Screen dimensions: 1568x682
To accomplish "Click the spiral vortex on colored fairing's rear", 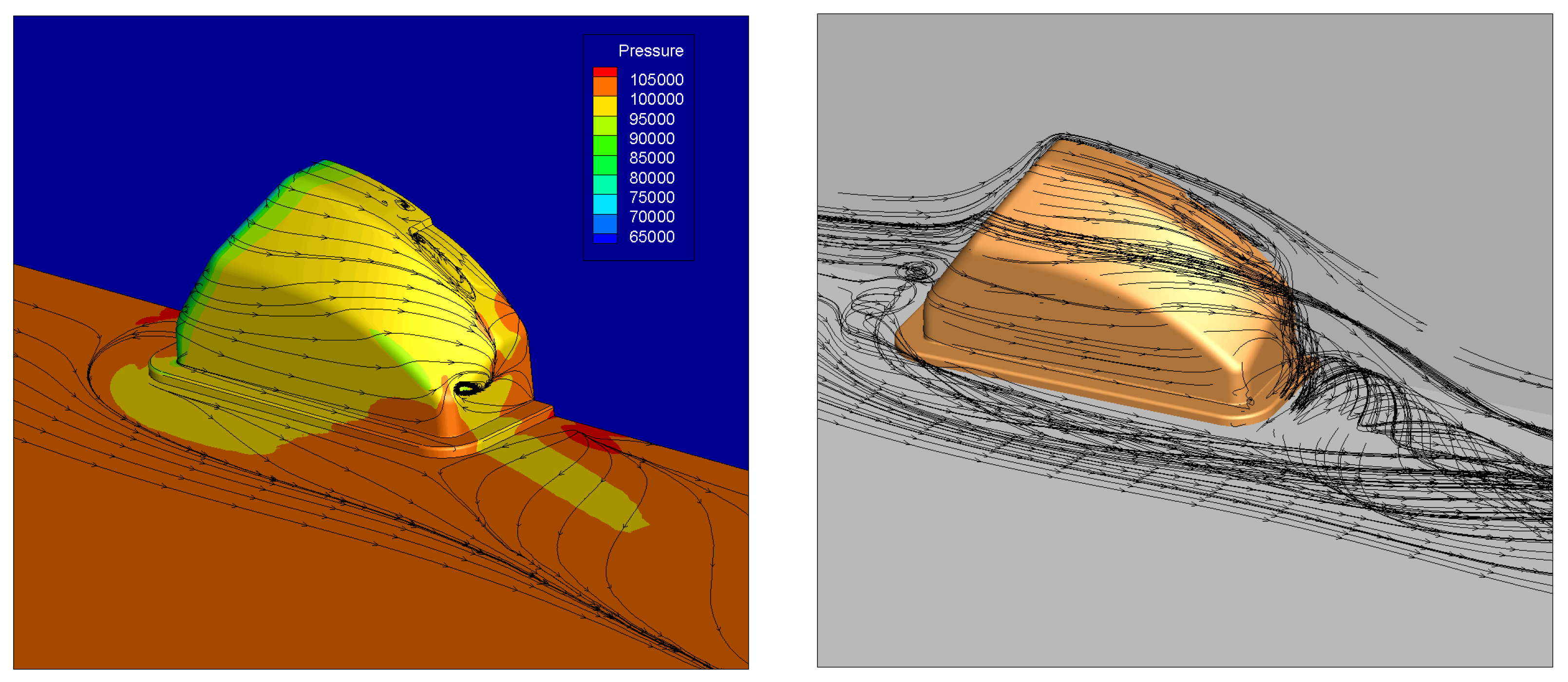I will tap(467, 388).
